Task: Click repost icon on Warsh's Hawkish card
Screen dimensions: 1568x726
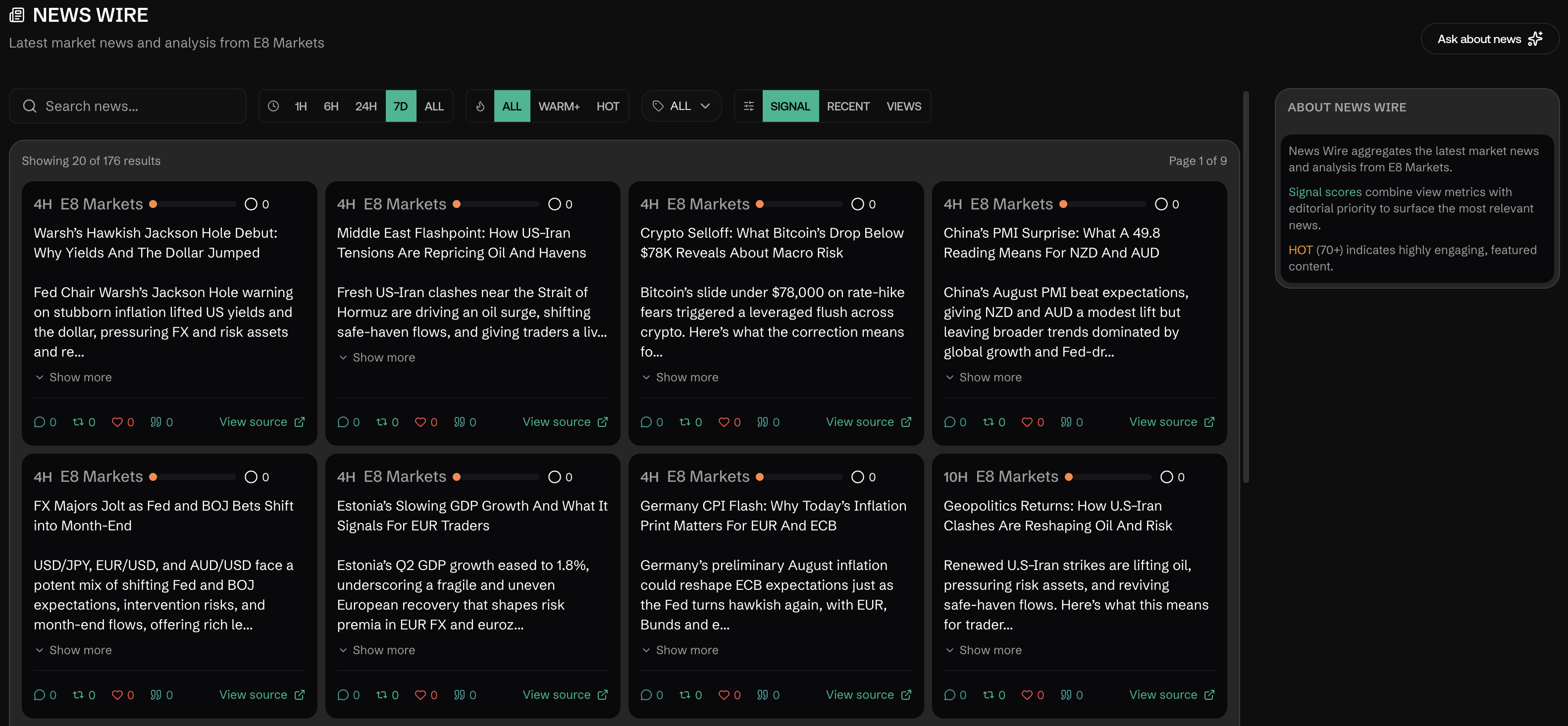Action: tap(79, 422)
